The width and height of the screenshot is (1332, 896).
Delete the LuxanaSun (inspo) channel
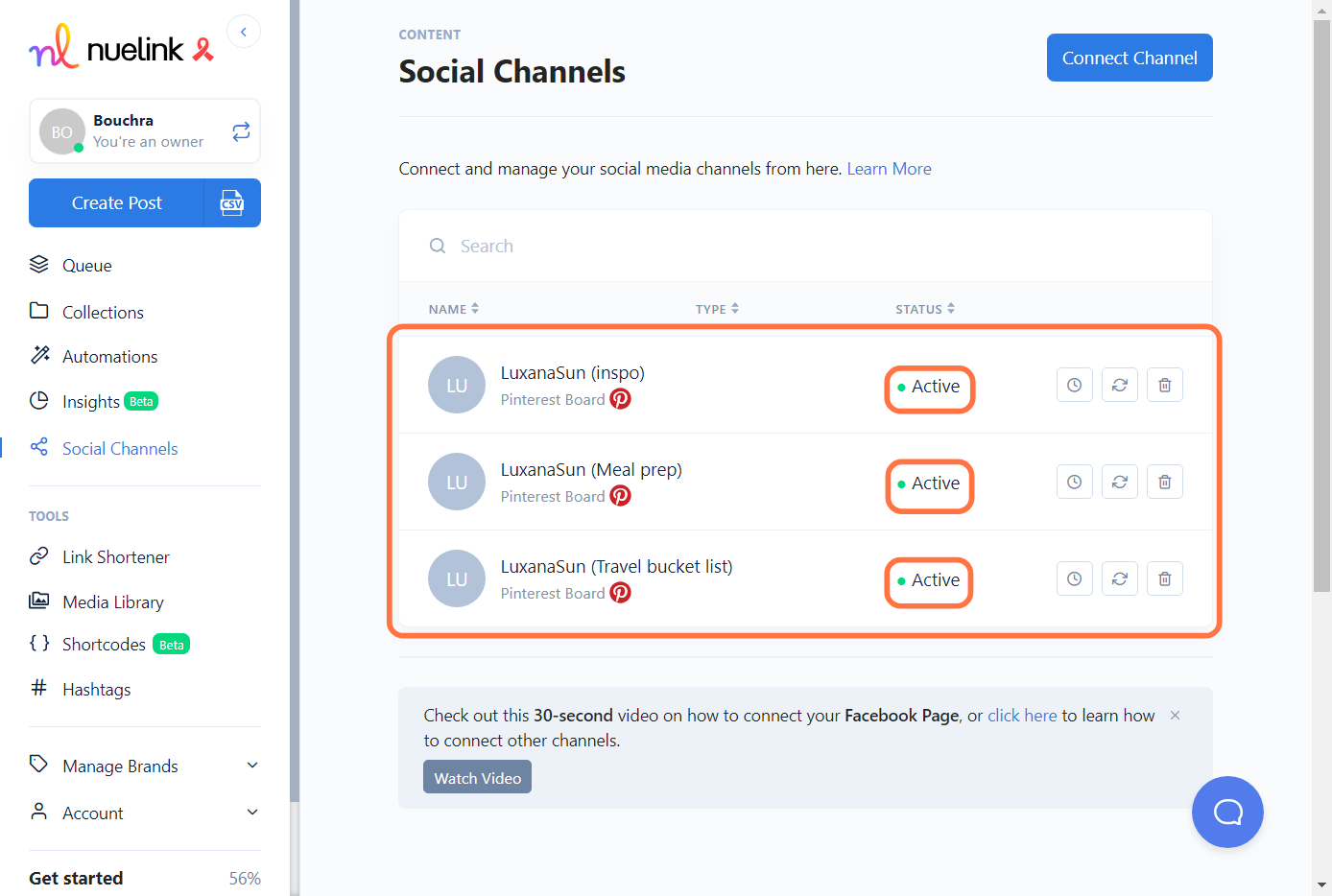1164,386
